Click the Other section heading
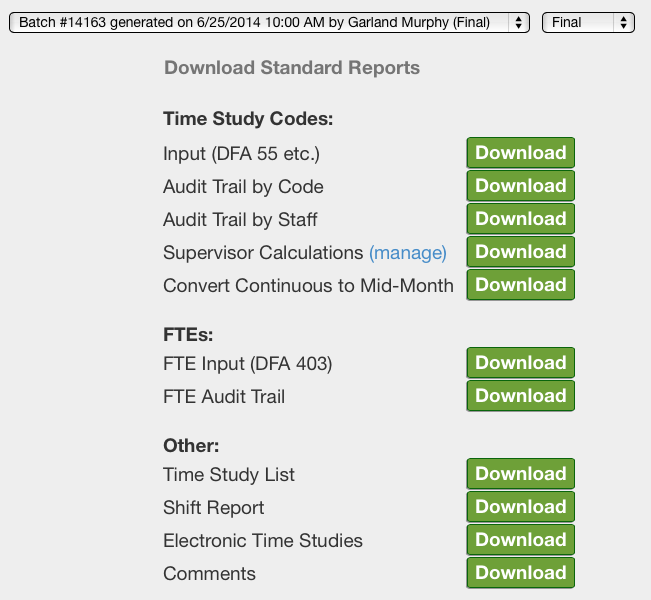The image size is (651, 600). (191, 445)
